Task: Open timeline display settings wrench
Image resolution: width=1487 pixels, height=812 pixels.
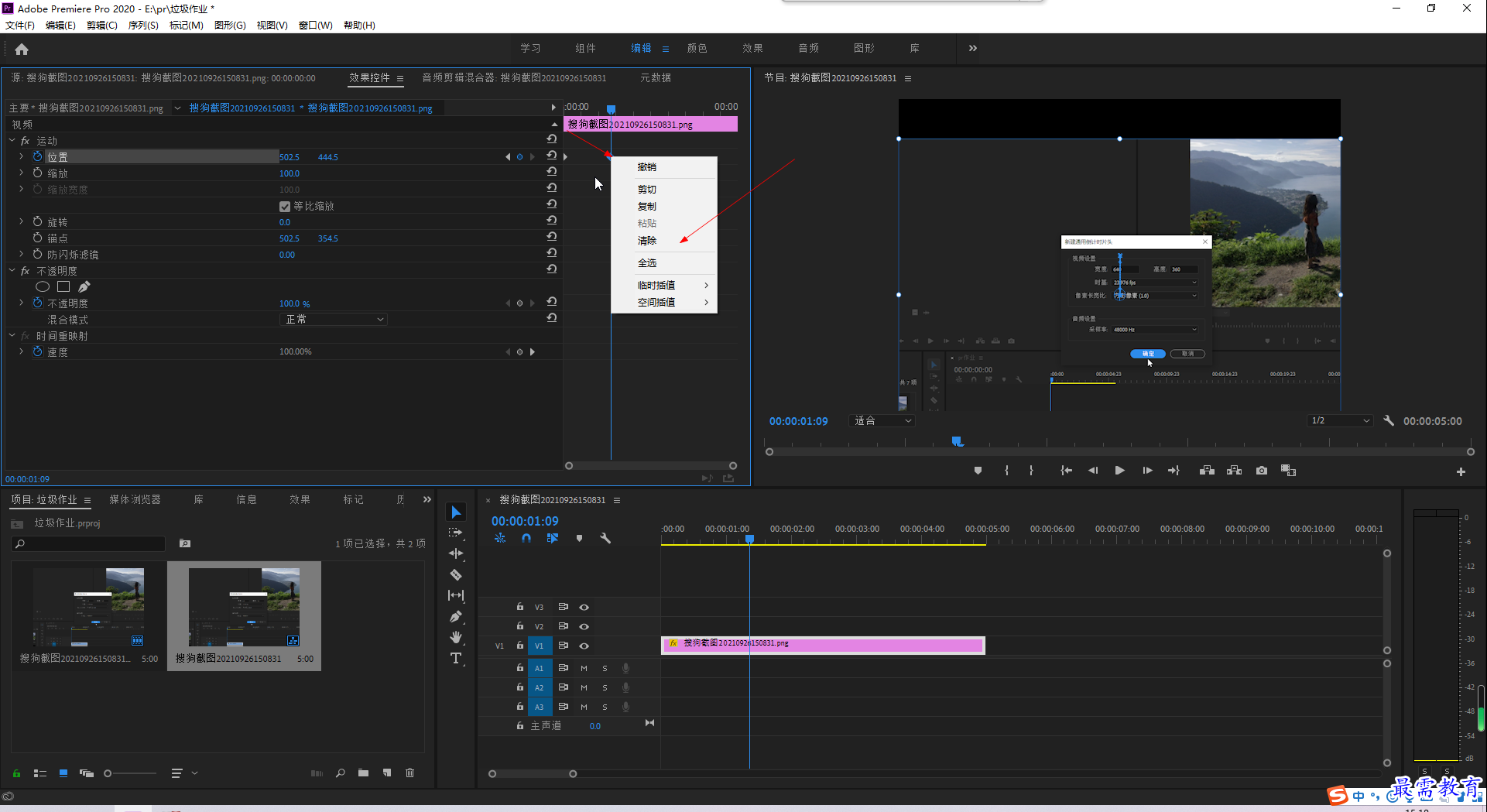Action: pyautogui.click(x=605, y=538)
